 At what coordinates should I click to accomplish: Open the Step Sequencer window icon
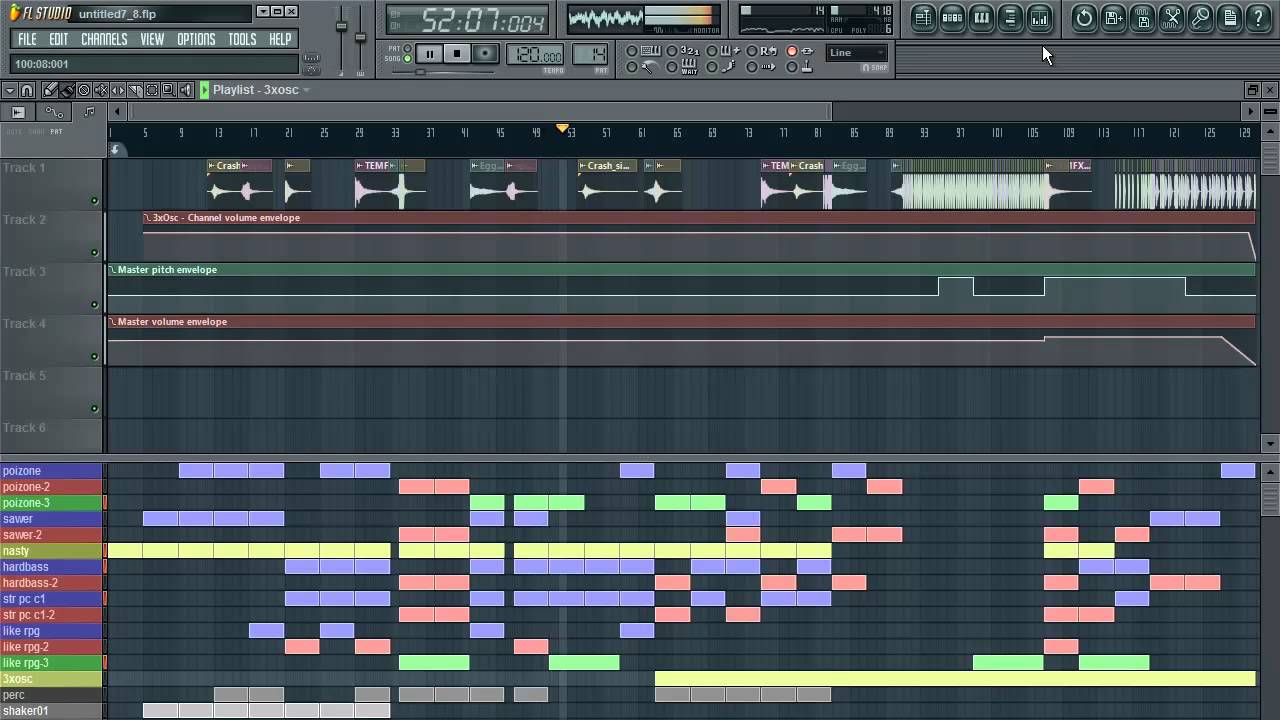pos(952,17)
